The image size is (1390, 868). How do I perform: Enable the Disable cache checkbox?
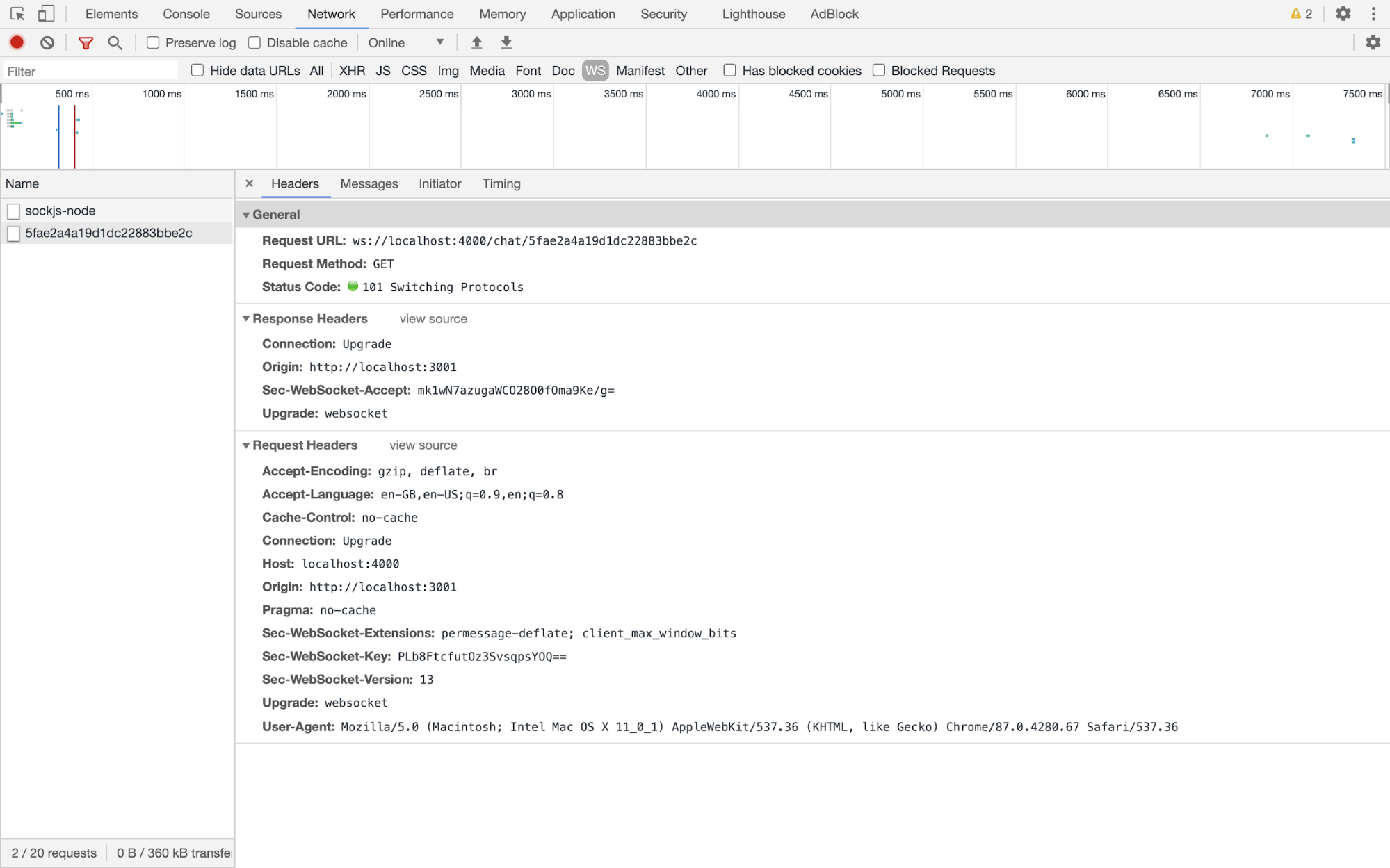click(255, 42)
